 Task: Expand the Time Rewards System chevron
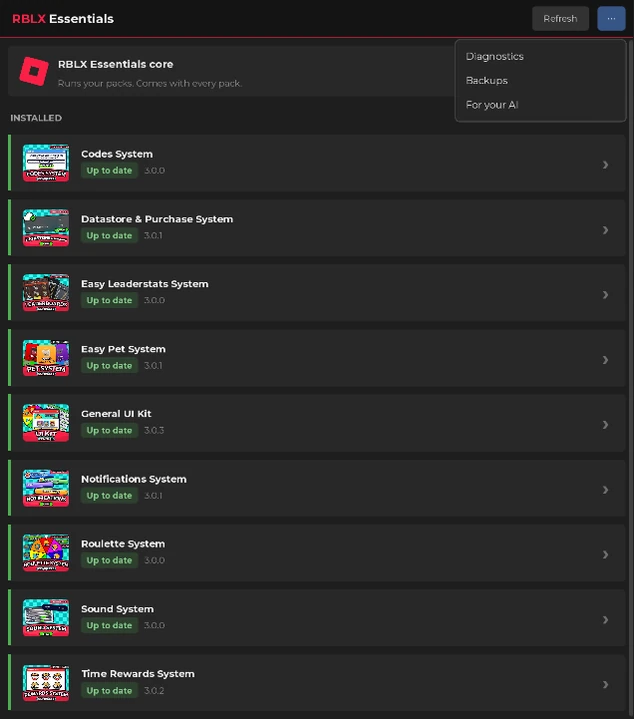606,685
